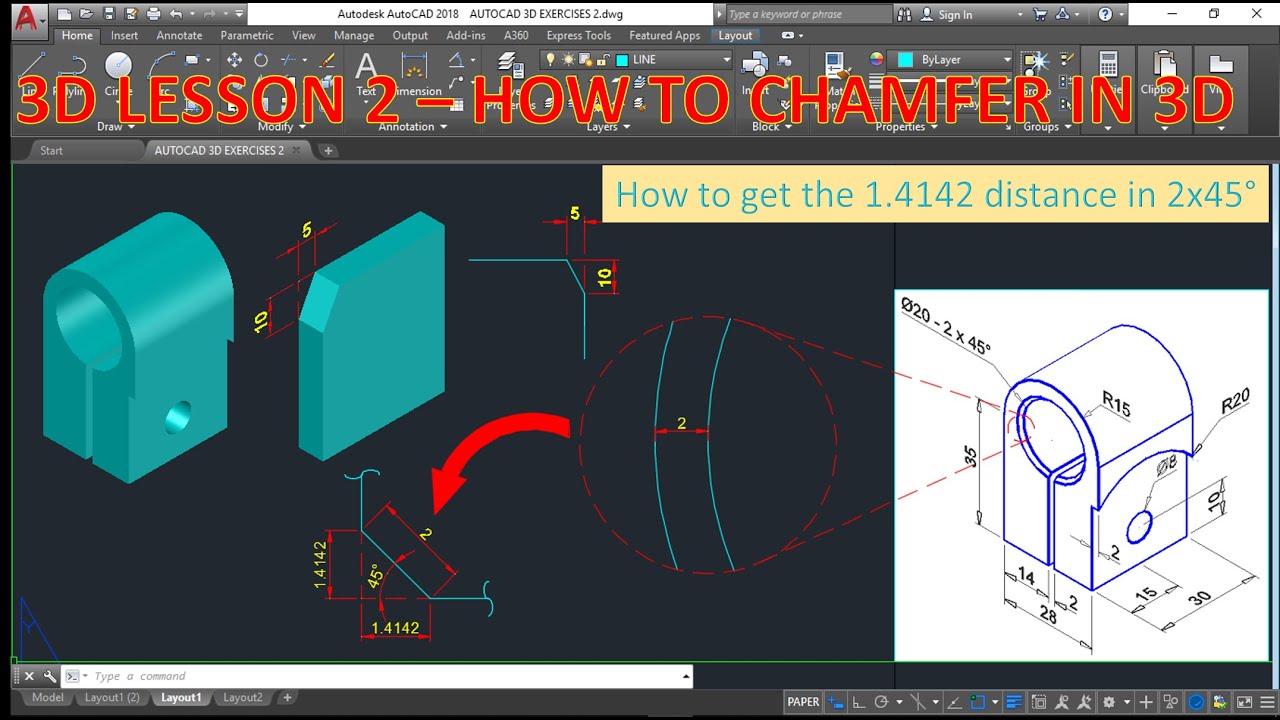Add a new layout with plus button
The height and width of the screenshot is (720, 1280).
coord(287,698)
